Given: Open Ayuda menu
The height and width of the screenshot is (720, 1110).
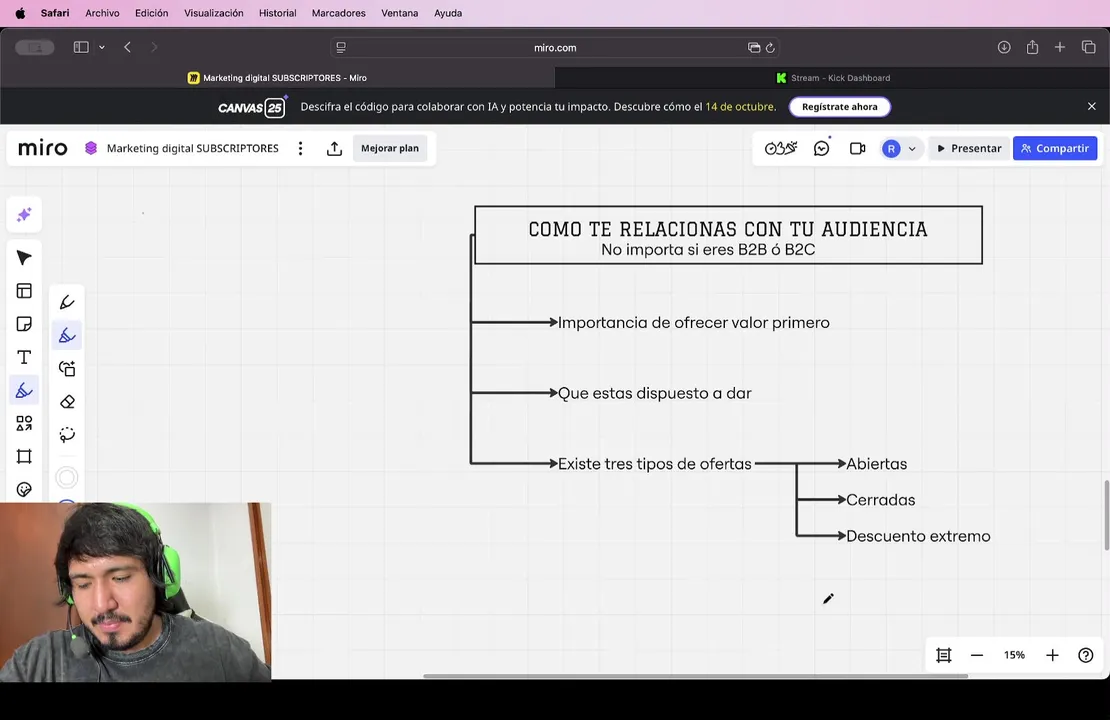Looking at the screenshot, I should (x=448, y=13).
